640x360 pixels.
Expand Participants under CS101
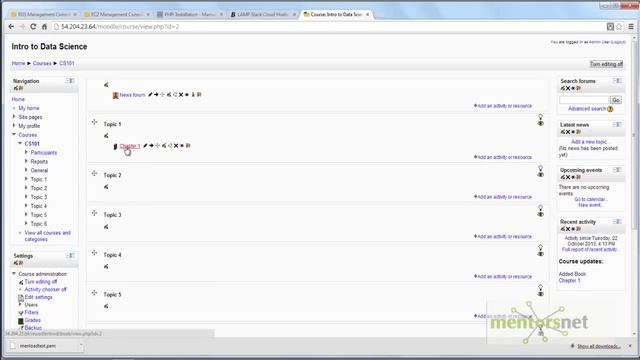pyautogui.click(x=26, y=152)
